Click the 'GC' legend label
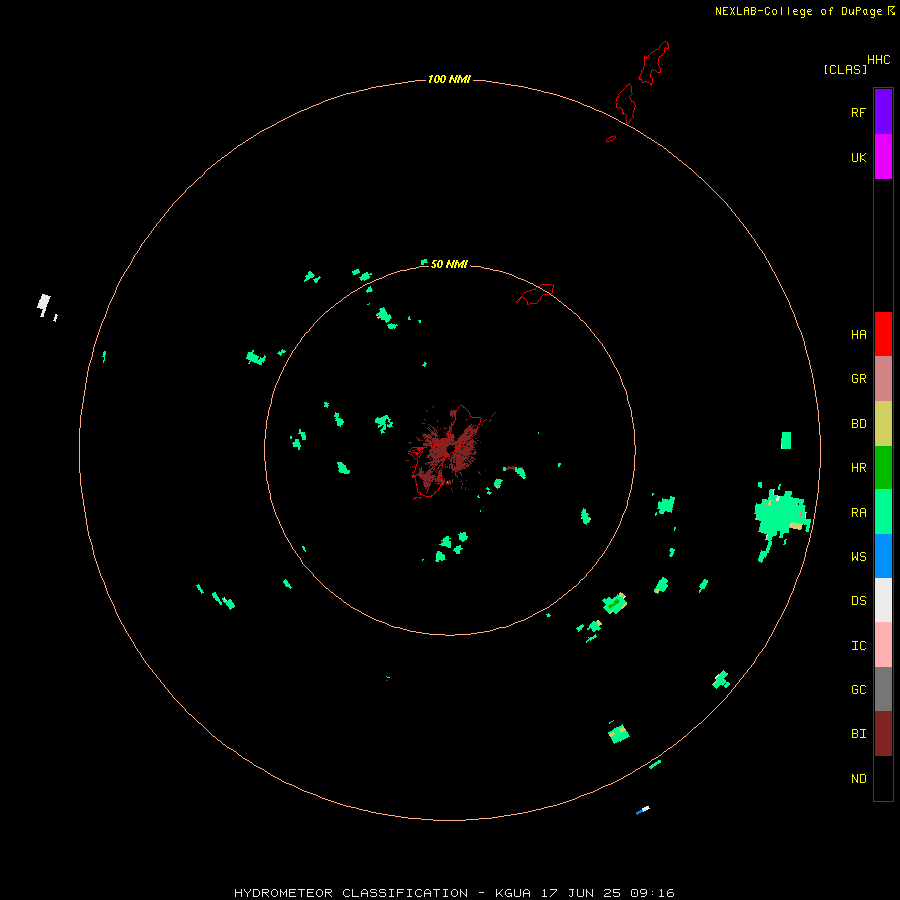 pyautogui.click(x=858, y=689)
